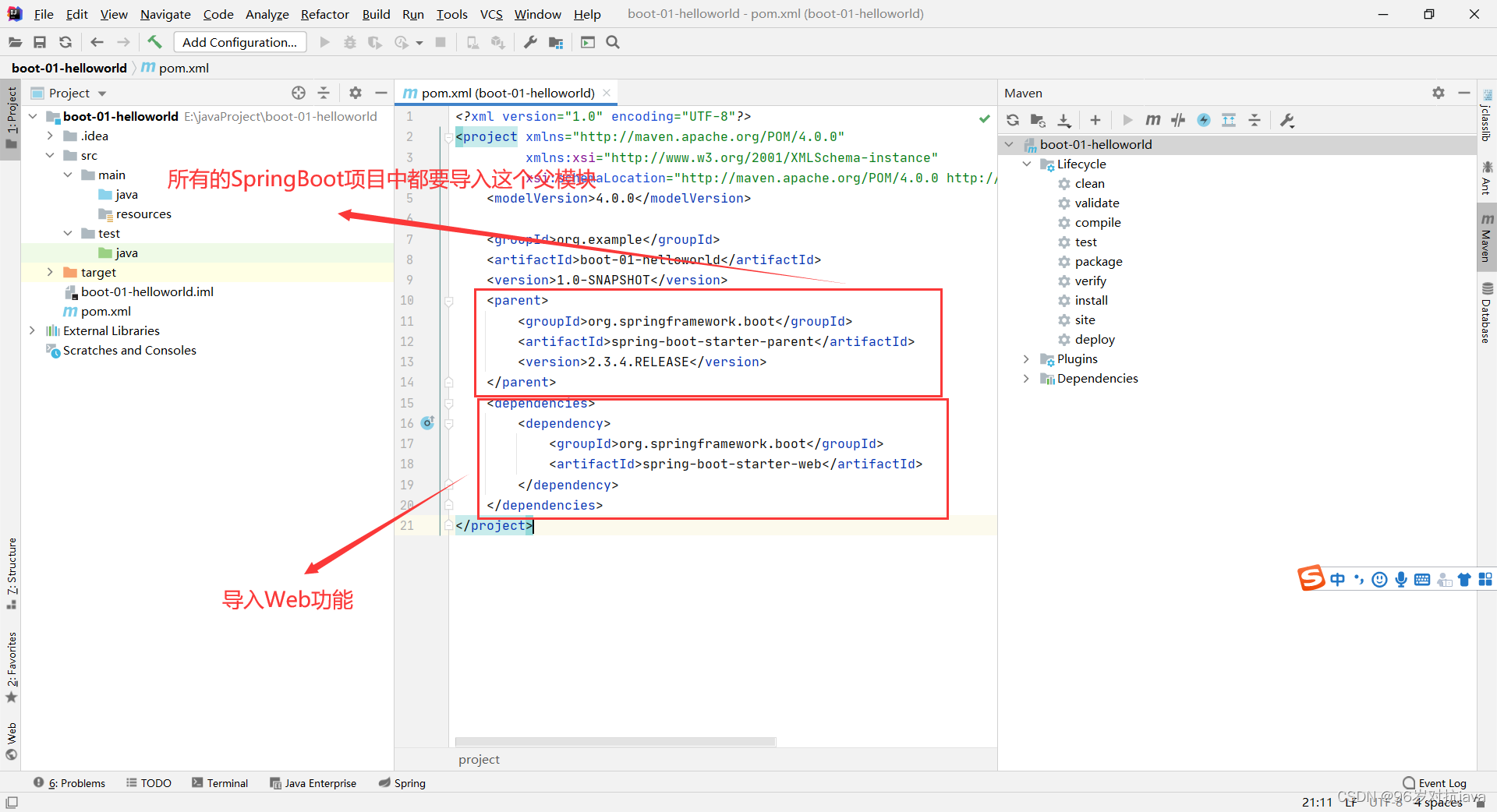Click Add Configuration button

(x=240, y=42)
